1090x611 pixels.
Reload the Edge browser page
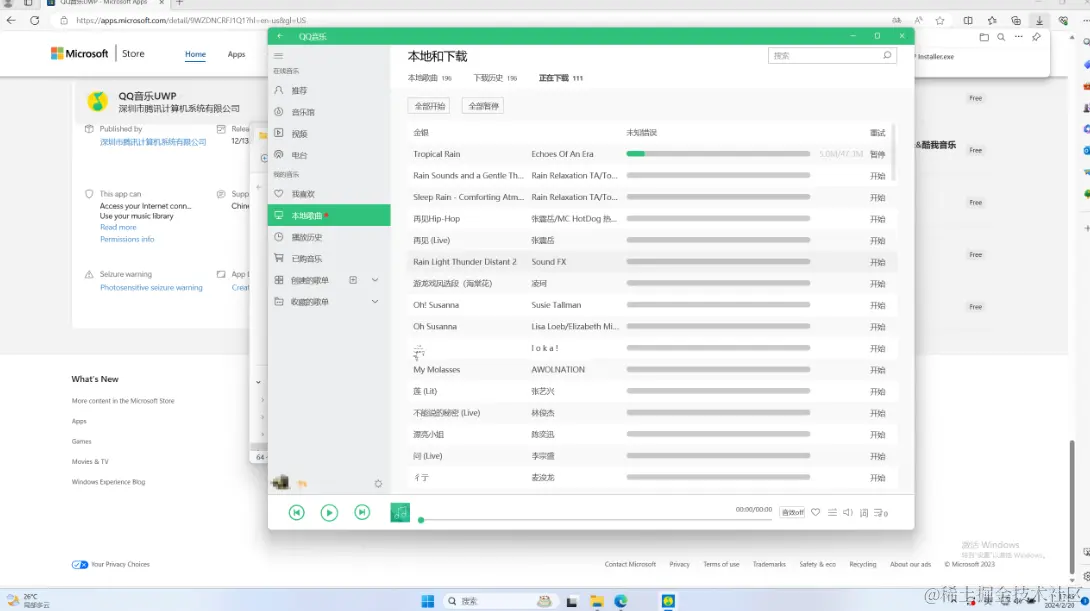tap(34, 20)
